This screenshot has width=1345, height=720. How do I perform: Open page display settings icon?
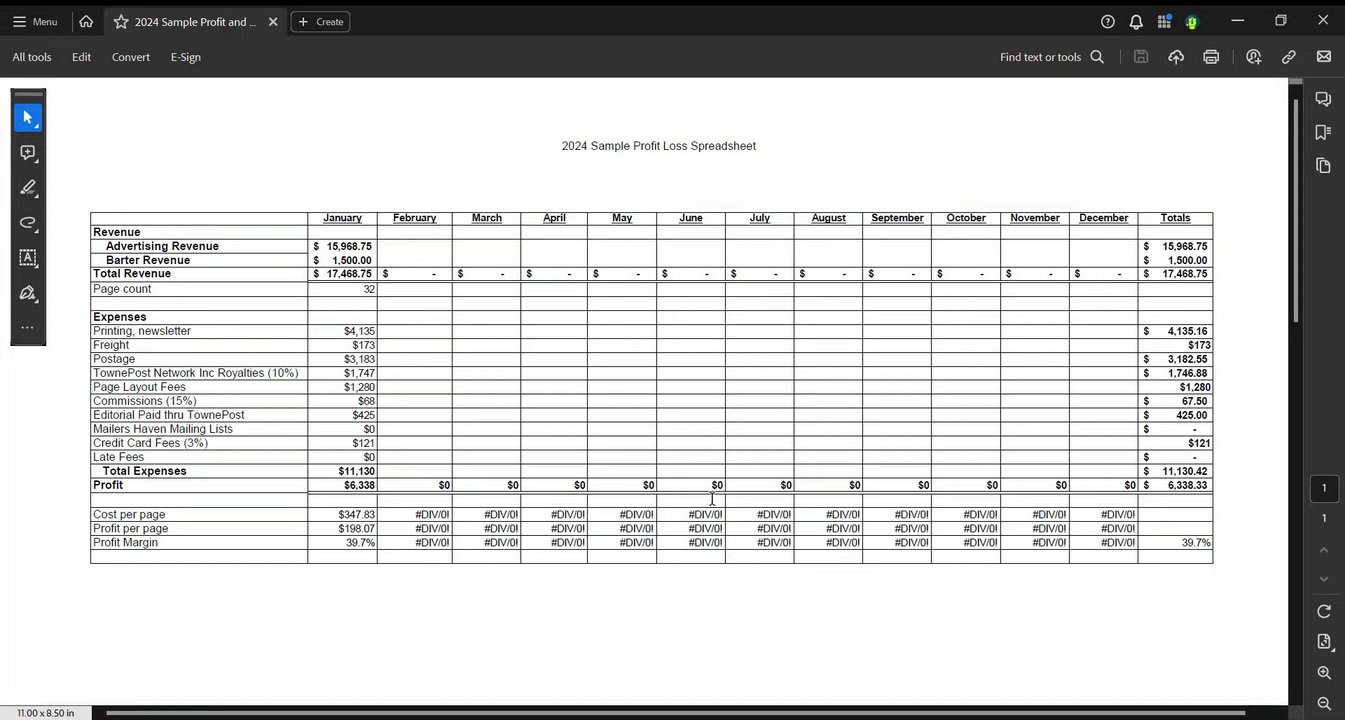point(1324,642)
